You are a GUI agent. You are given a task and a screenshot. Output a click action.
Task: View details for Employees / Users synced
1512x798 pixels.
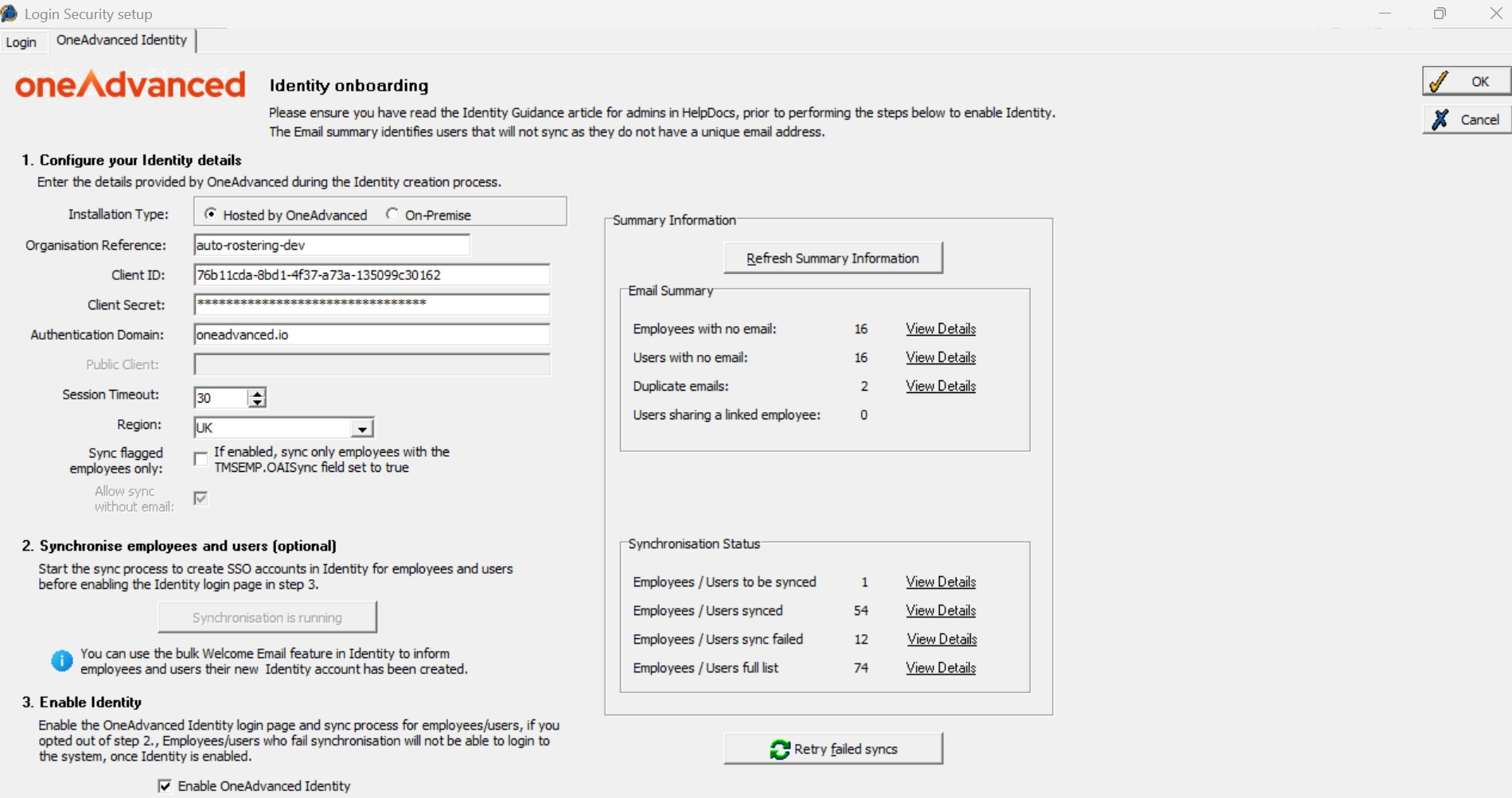[941, 610]
